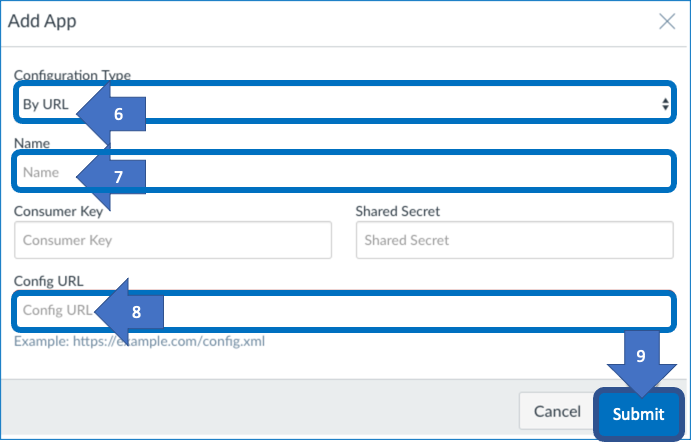
Task: Focus the Name text field
Action: tap(344, 171)
